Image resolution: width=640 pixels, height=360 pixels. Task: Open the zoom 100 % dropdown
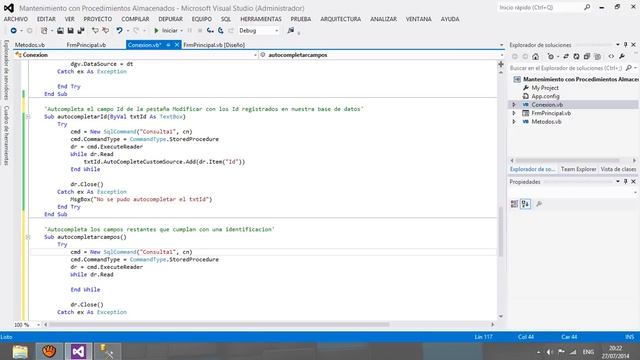click(38, 325)
